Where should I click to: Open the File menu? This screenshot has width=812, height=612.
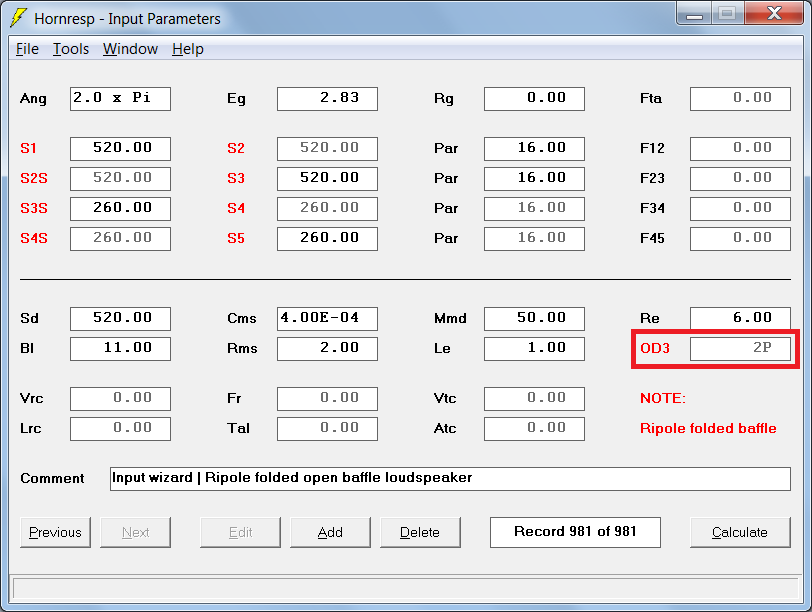27,49
